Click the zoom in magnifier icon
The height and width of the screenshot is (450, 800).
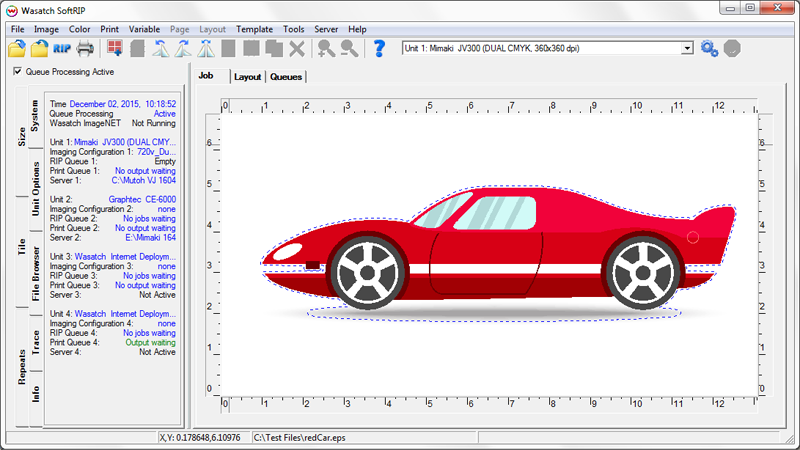point(326,48)
